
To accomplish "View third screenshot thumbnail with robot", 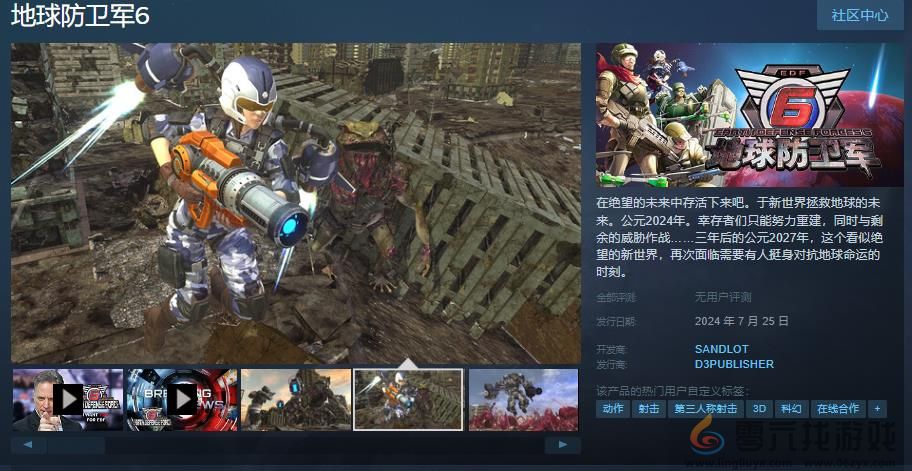I will click(x=295, y=399).
